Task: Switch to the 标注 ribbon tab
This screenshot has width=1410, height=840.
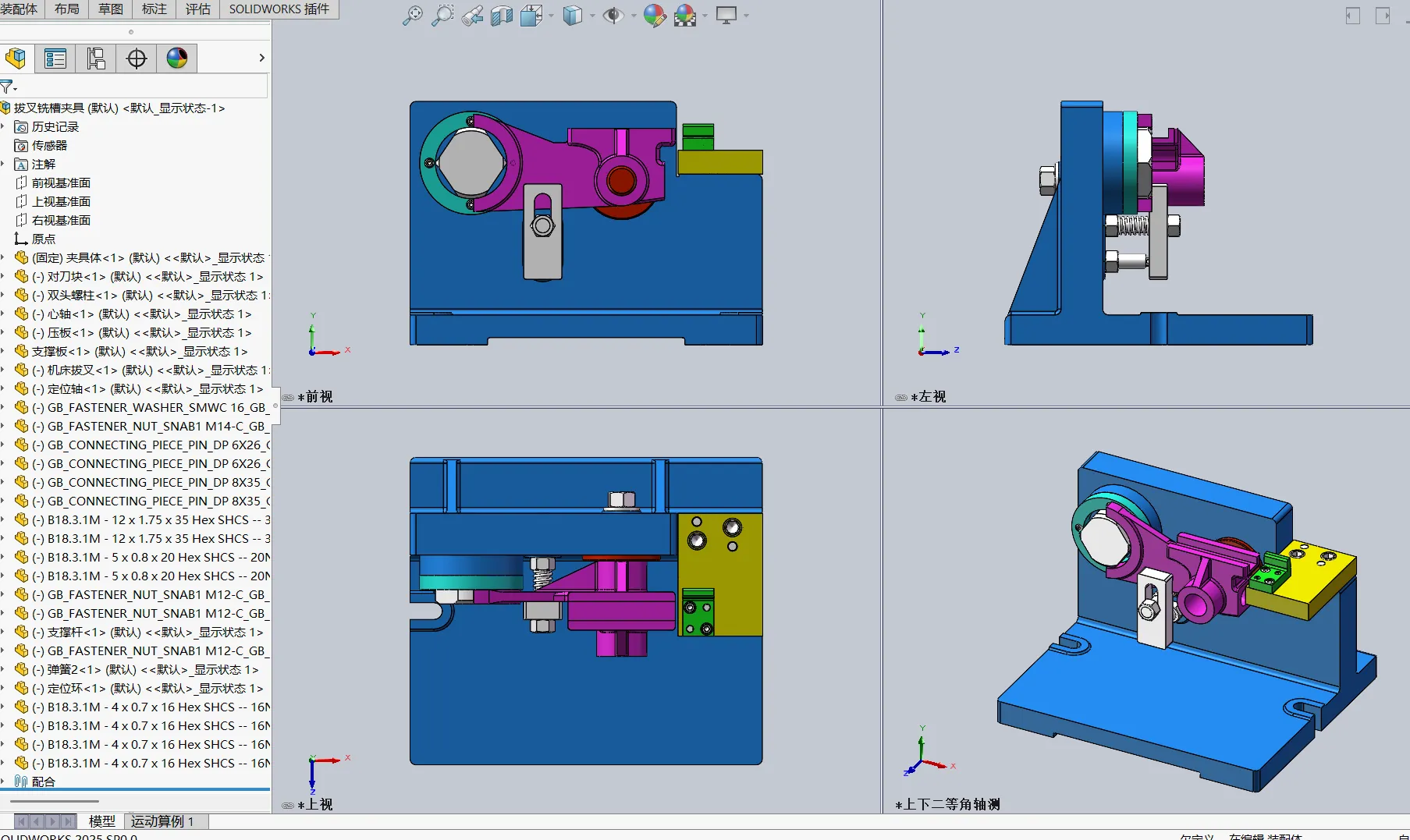Action: coord(154,9)
